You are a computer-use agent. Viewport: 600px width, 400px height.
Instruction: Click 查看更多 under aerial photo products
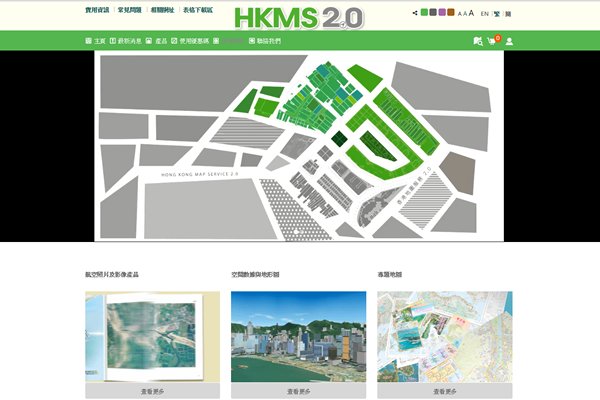152,391
